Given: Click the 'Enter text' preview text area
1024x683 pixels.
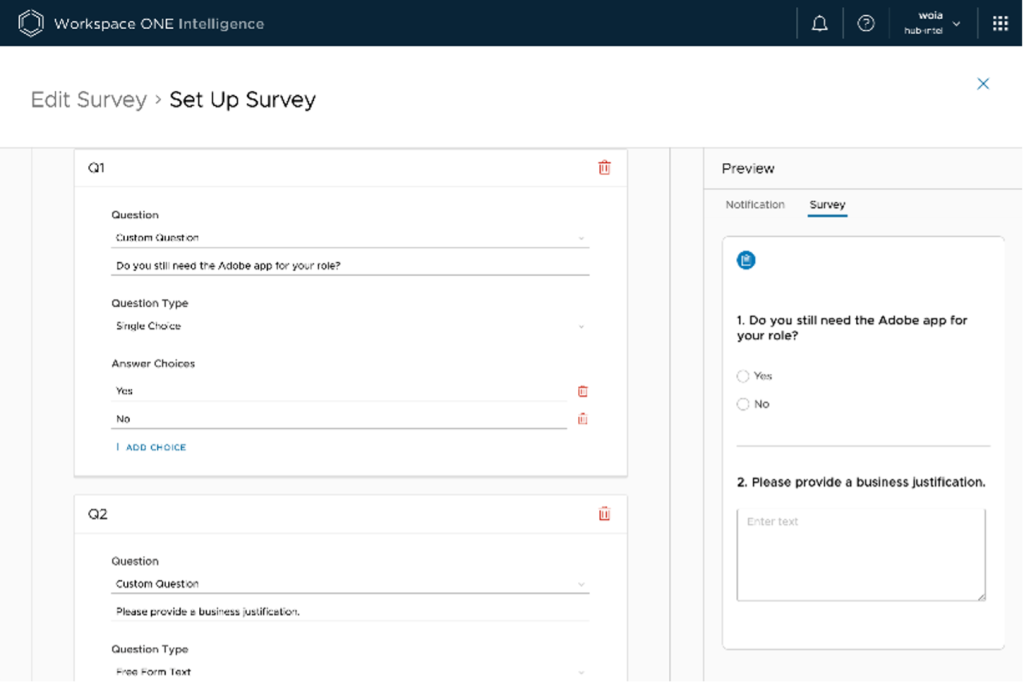Looking at the screenshot, I should (x=860, y=555).
